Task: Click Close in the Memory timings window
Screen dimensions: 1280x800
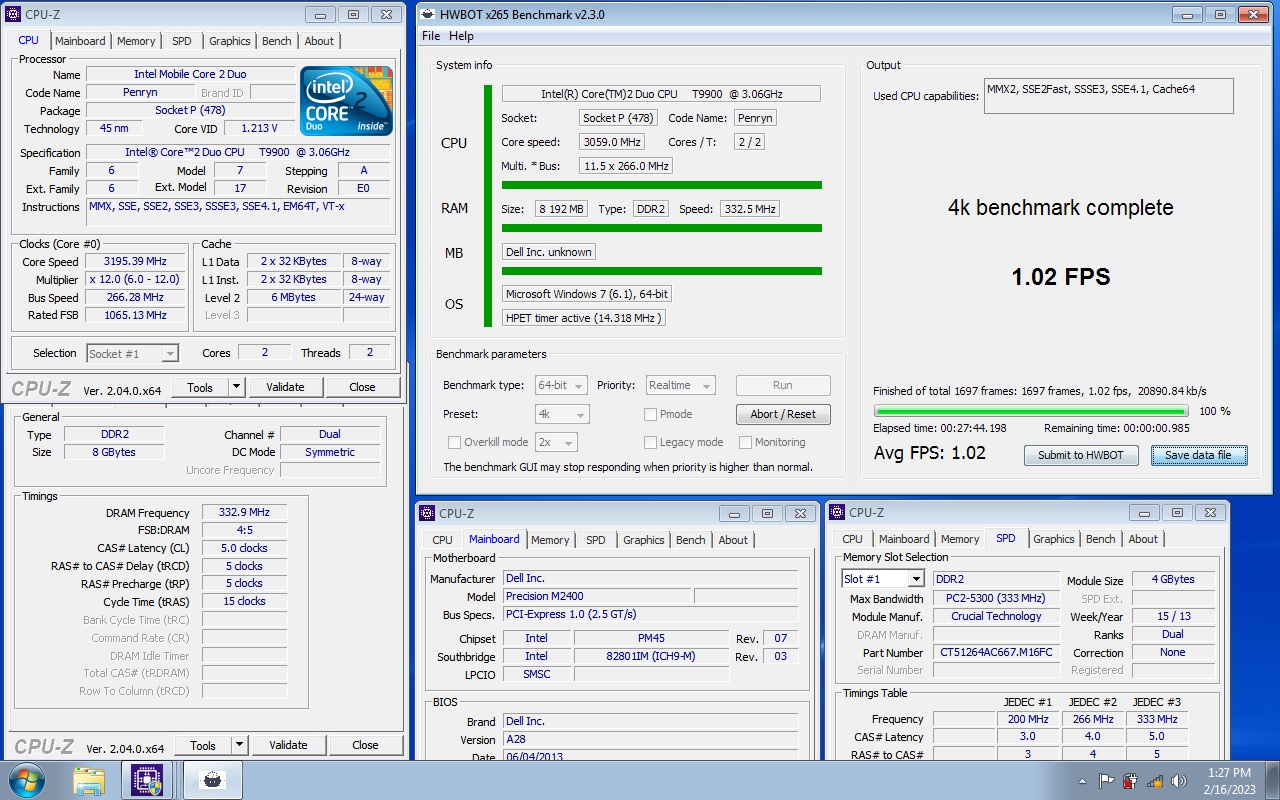Action: [x=365, y=745]
